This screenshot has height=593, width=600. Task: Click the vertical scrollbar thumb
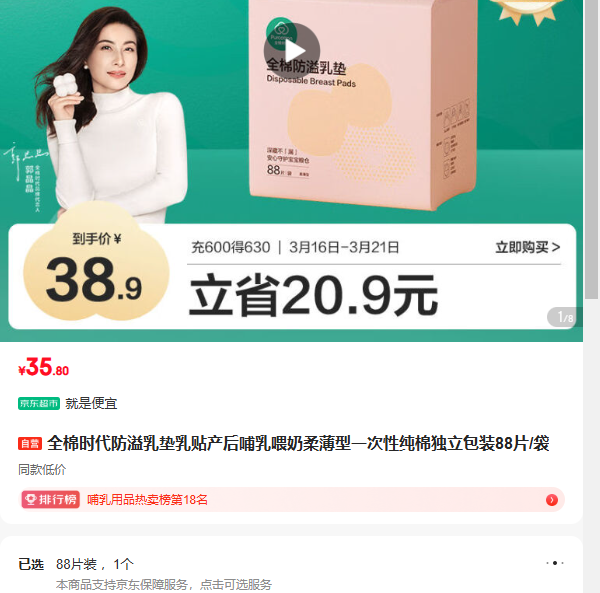[592, 149]
